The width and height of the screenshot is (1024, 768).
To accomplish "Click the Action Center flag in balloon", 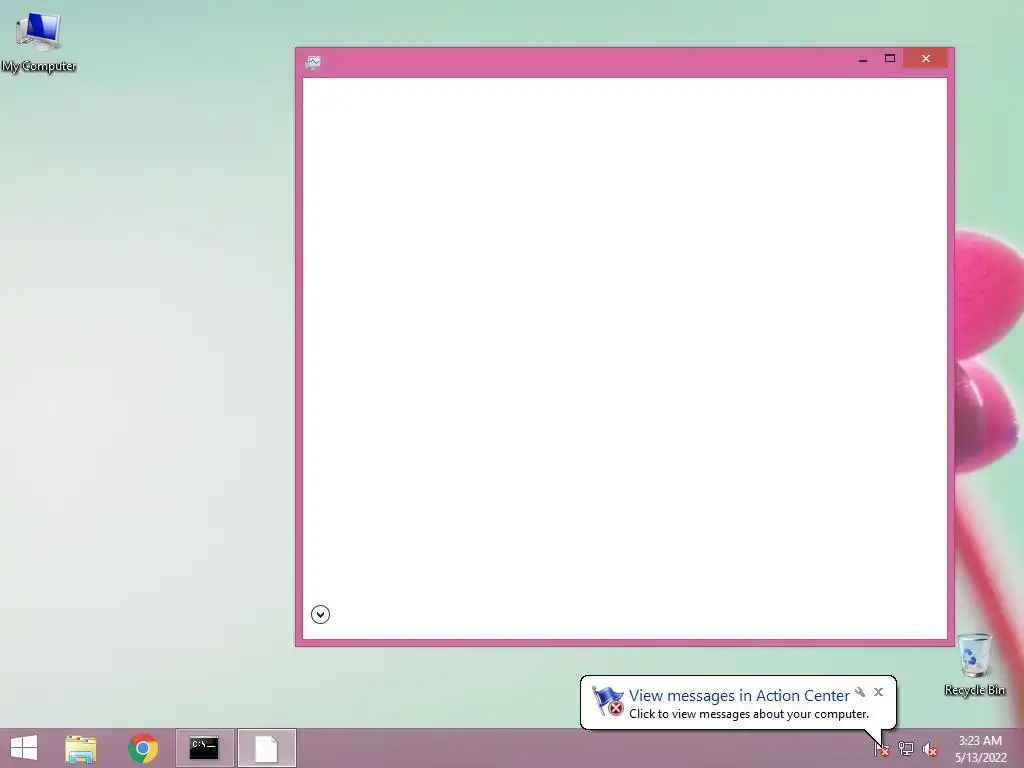I will (x=608, y=701).
